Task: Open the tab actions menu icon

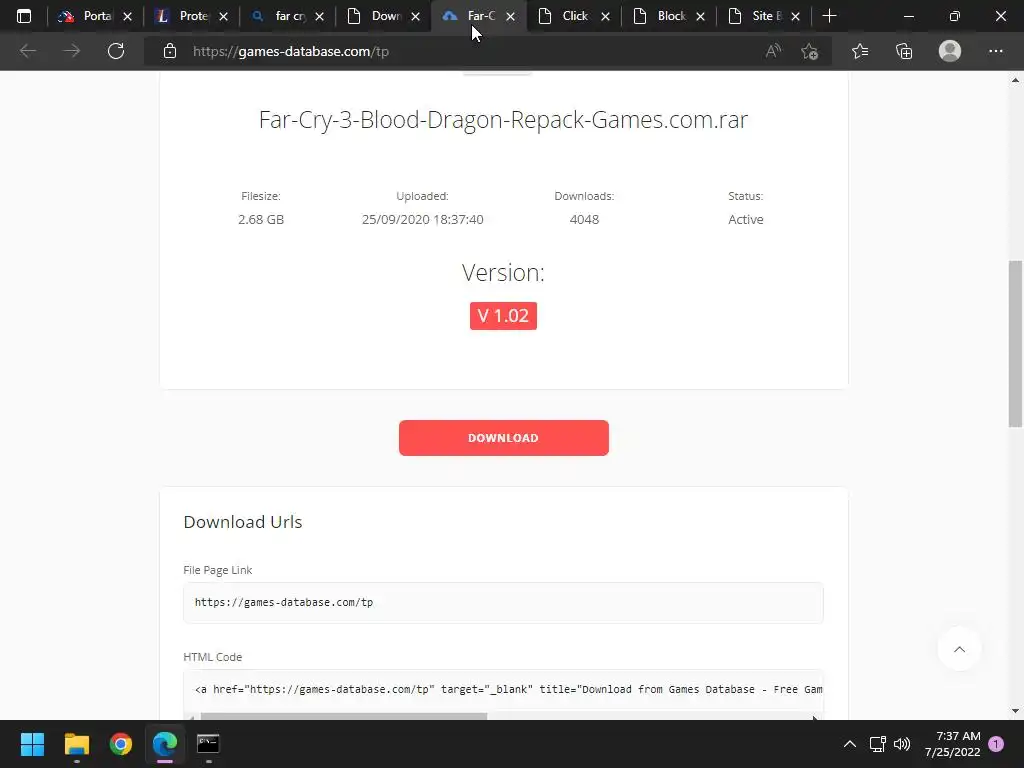Action: click(x=24, y=16)
